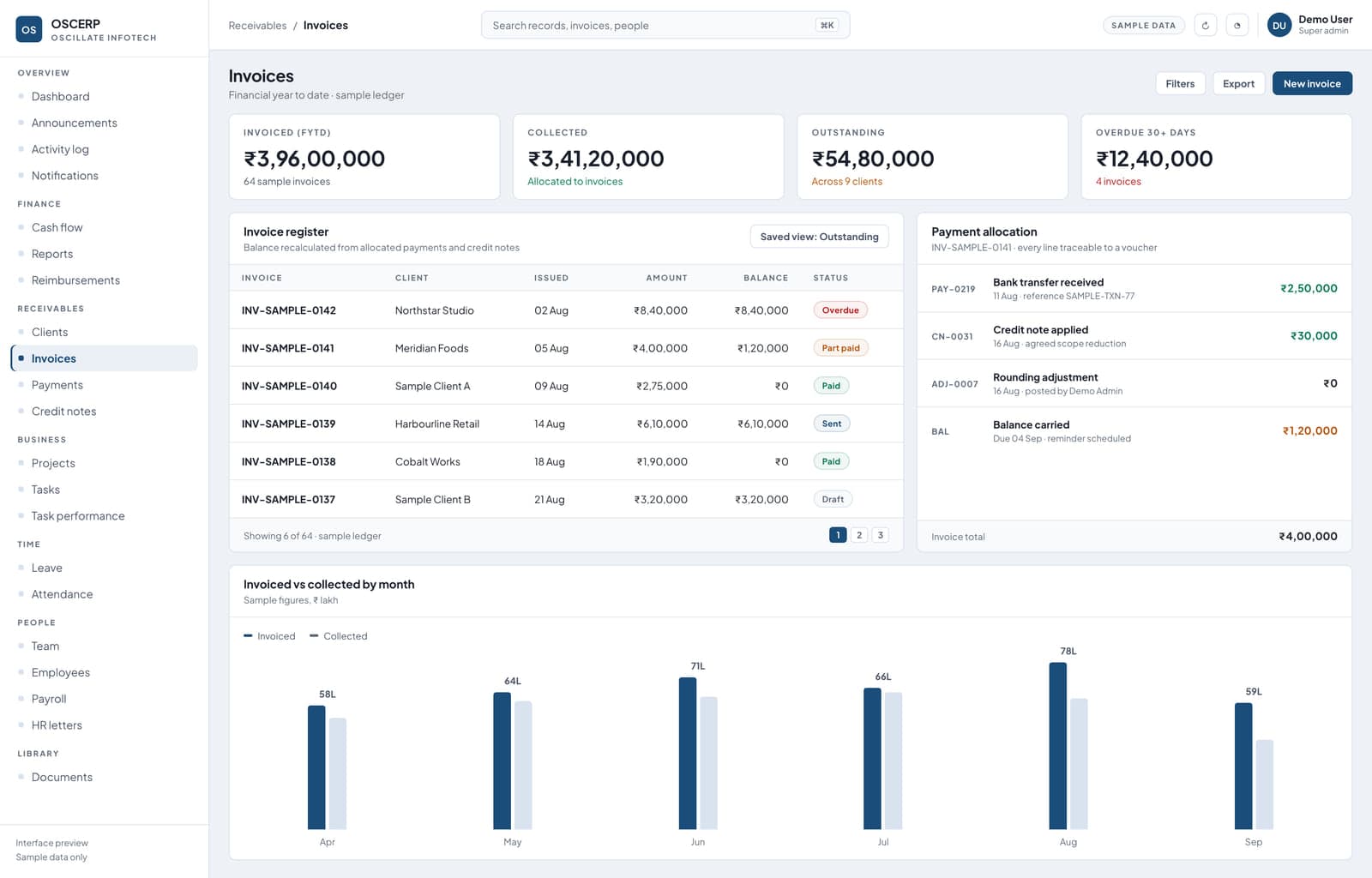The image size is (1372, 878).
Task: Open Reimbursements page
Action: (104, 280)
